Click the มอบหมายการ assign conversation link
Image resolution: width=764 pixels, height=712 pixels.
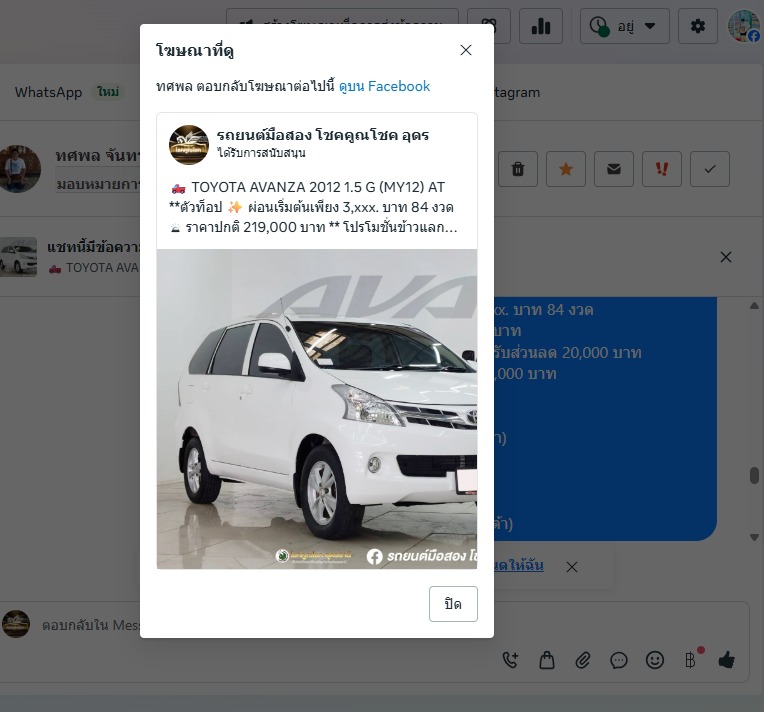click(98, 184)
